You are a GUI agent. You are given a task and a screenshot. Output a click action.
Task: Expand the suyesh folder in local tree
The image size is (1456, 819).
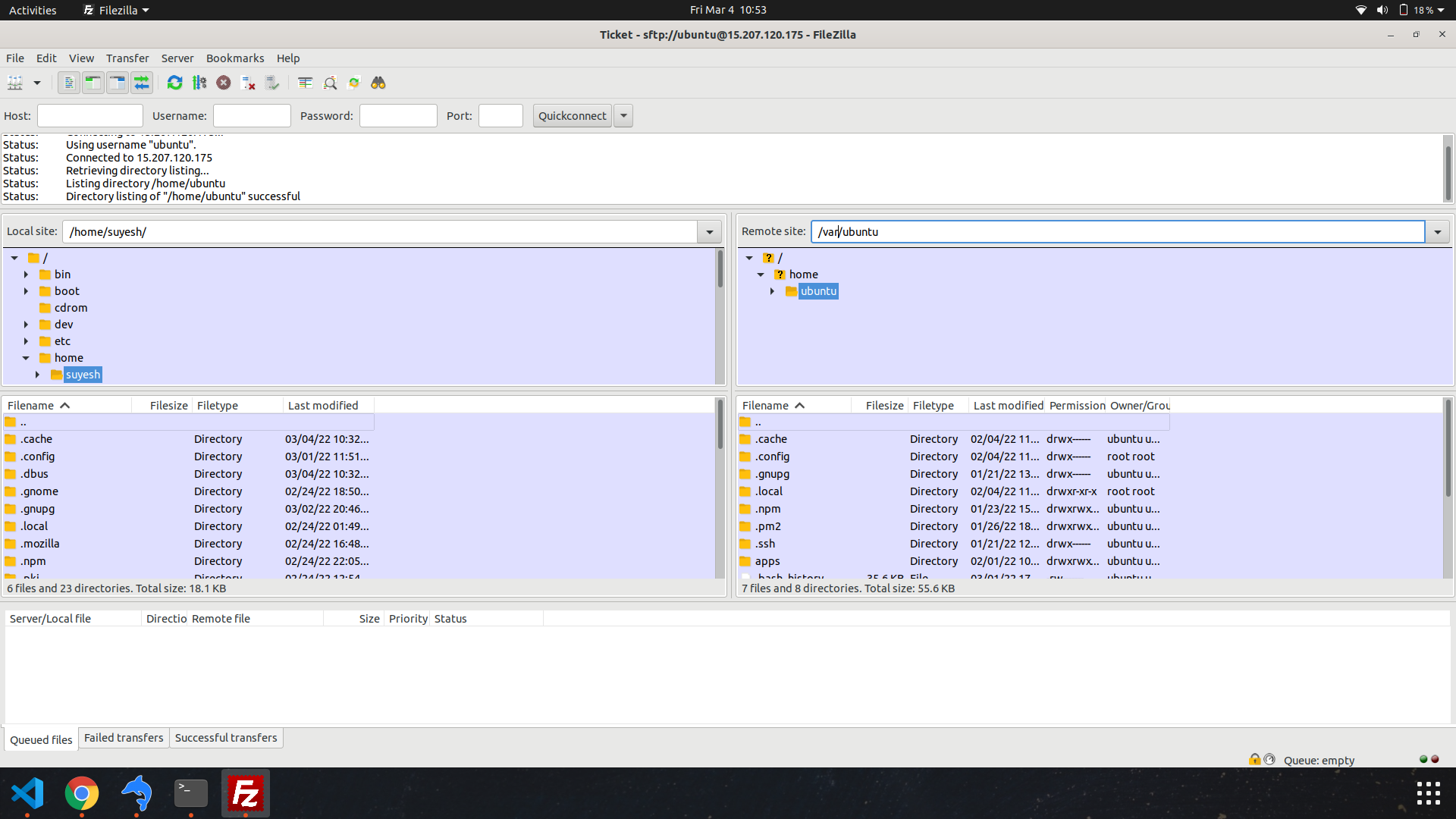click(x=37, y=375)
